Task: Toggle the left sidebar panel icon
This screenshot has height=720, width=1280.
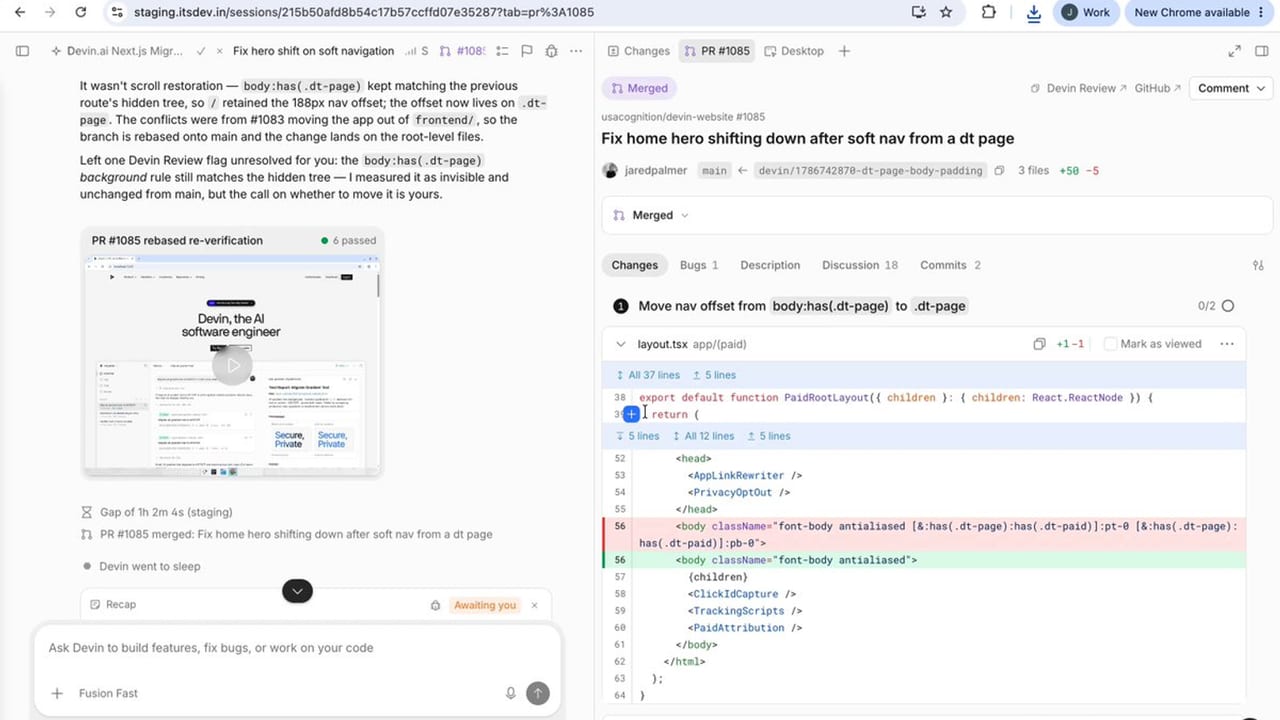Action: (x=23, y=51)
